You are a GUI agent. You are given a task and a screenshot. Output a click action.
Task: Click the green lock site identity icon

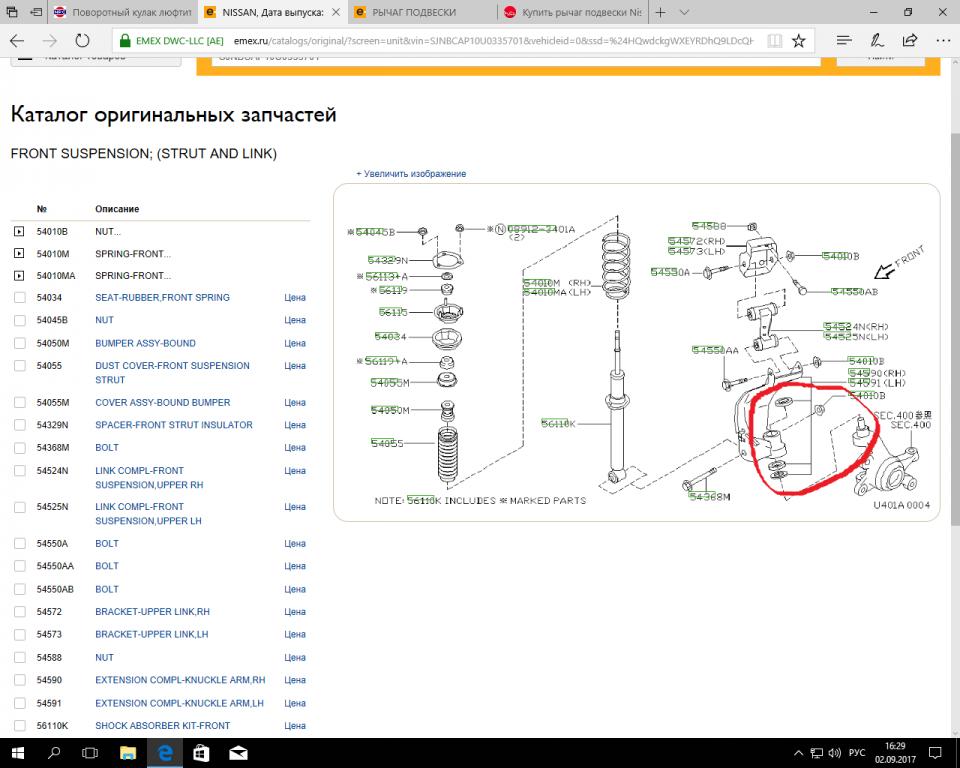pos(125,41)
